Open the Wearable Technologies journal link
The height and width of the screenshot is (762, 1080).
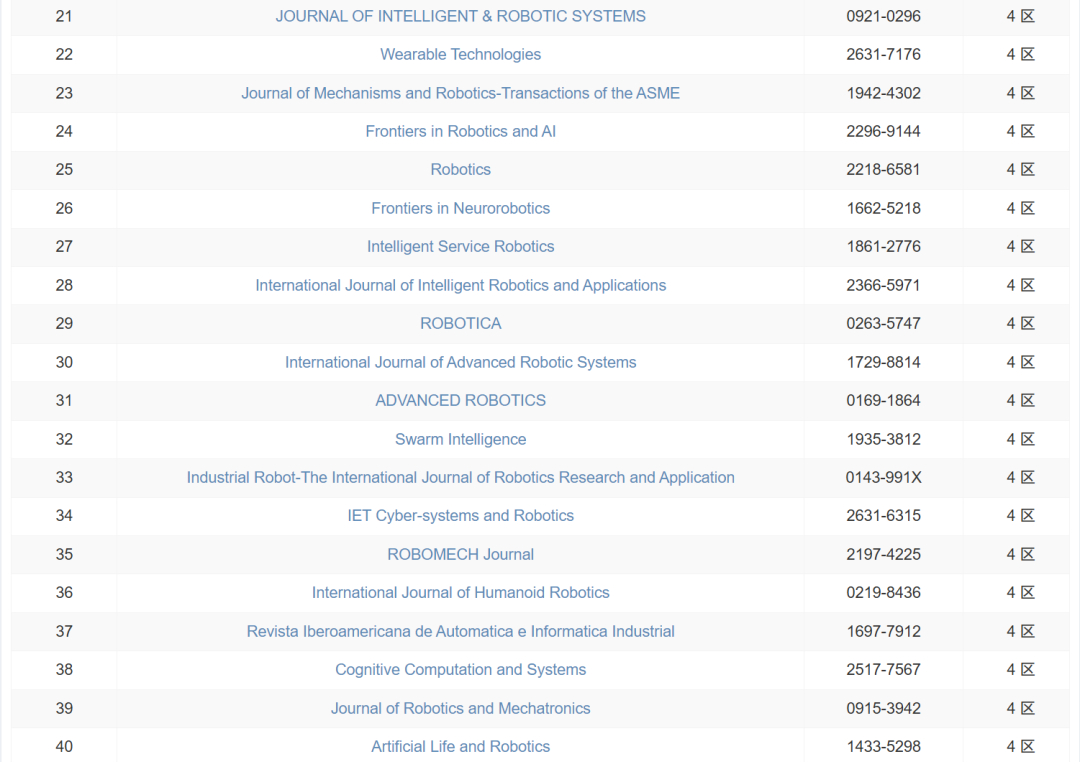click(460, 54)
